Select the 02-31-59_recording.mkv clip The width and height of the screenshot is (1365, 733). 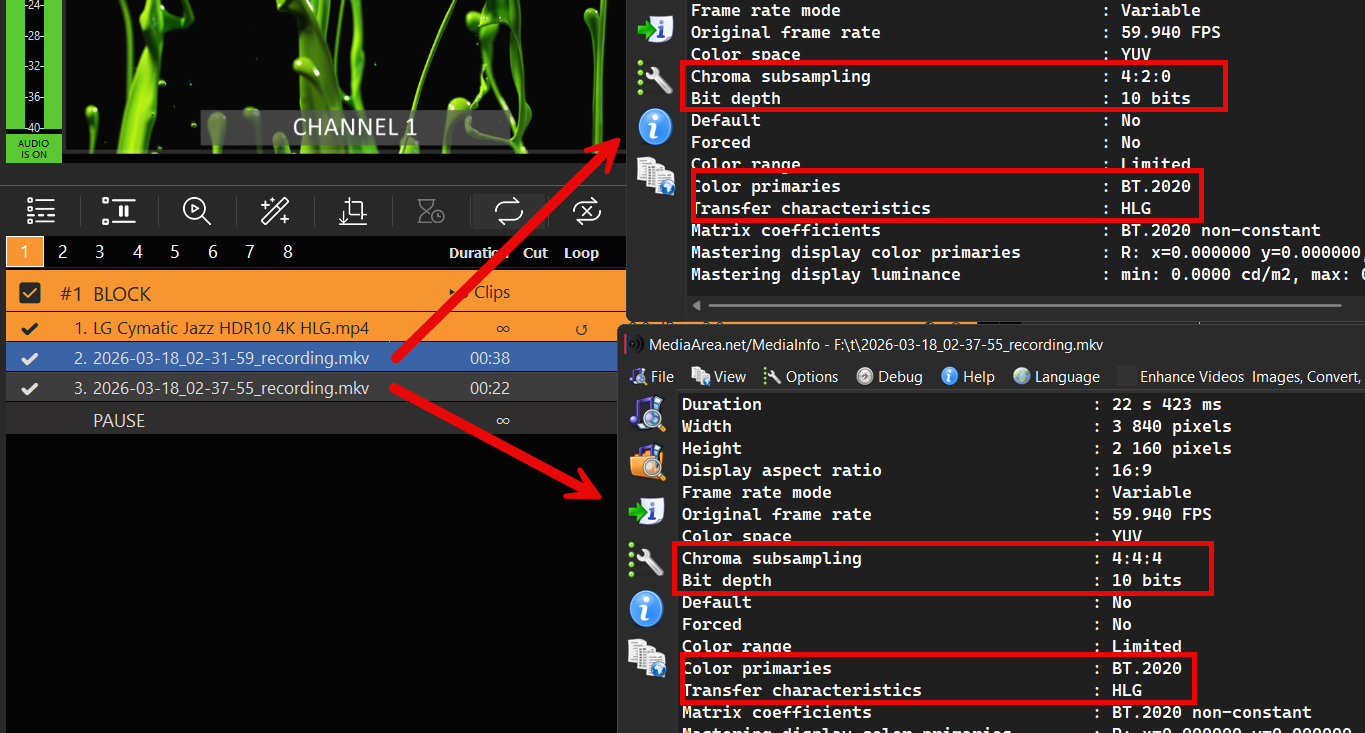230,358
